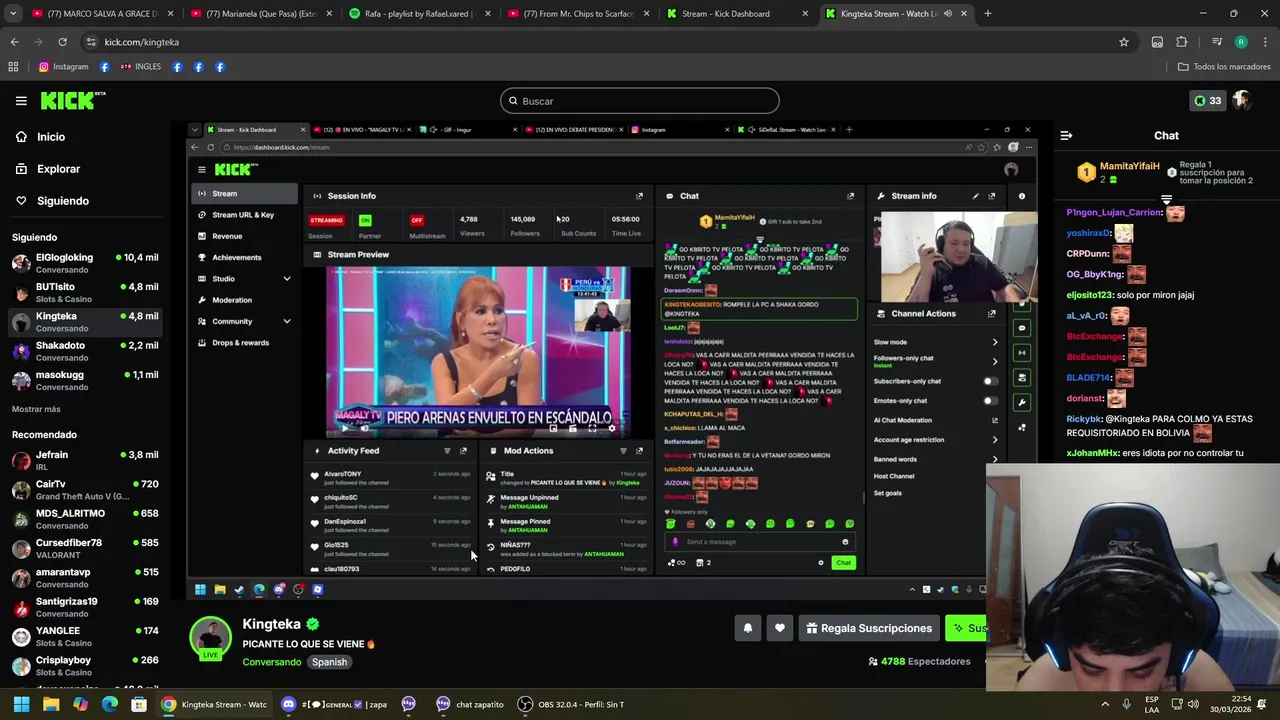This screenshot has height=720, width=1280.
Task: Open the Chrome extensions puzzle icon
Action: pyautogui.click(x=1182, y=42)
